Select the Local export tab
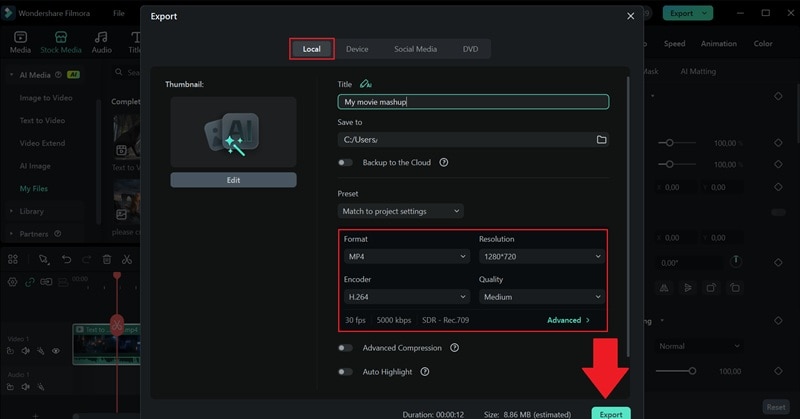 click(311, 49)
